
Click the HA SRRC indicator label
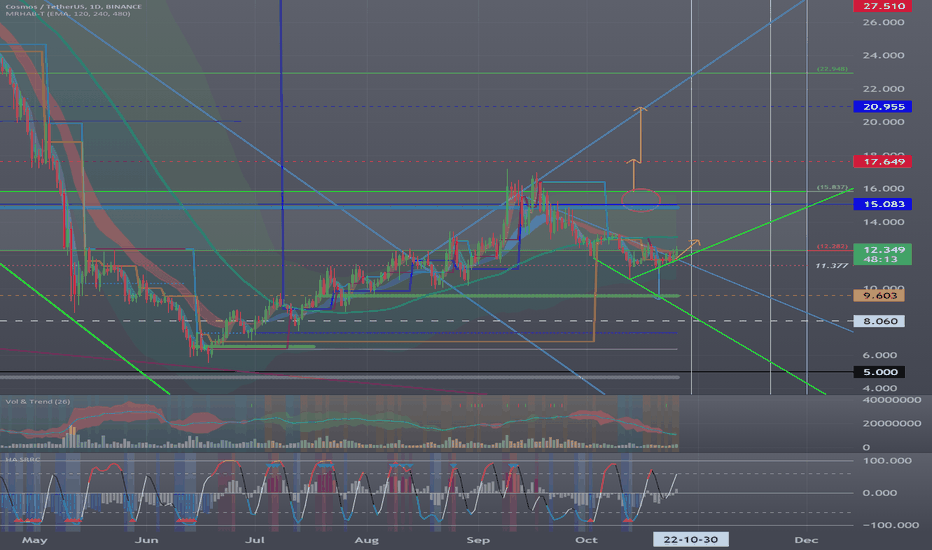(x=24, y=460)
